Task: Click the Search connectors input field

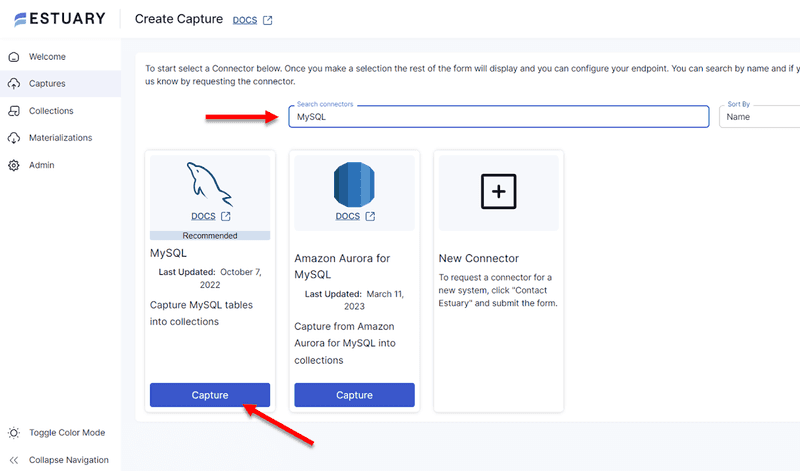Action: pos(498,117)
